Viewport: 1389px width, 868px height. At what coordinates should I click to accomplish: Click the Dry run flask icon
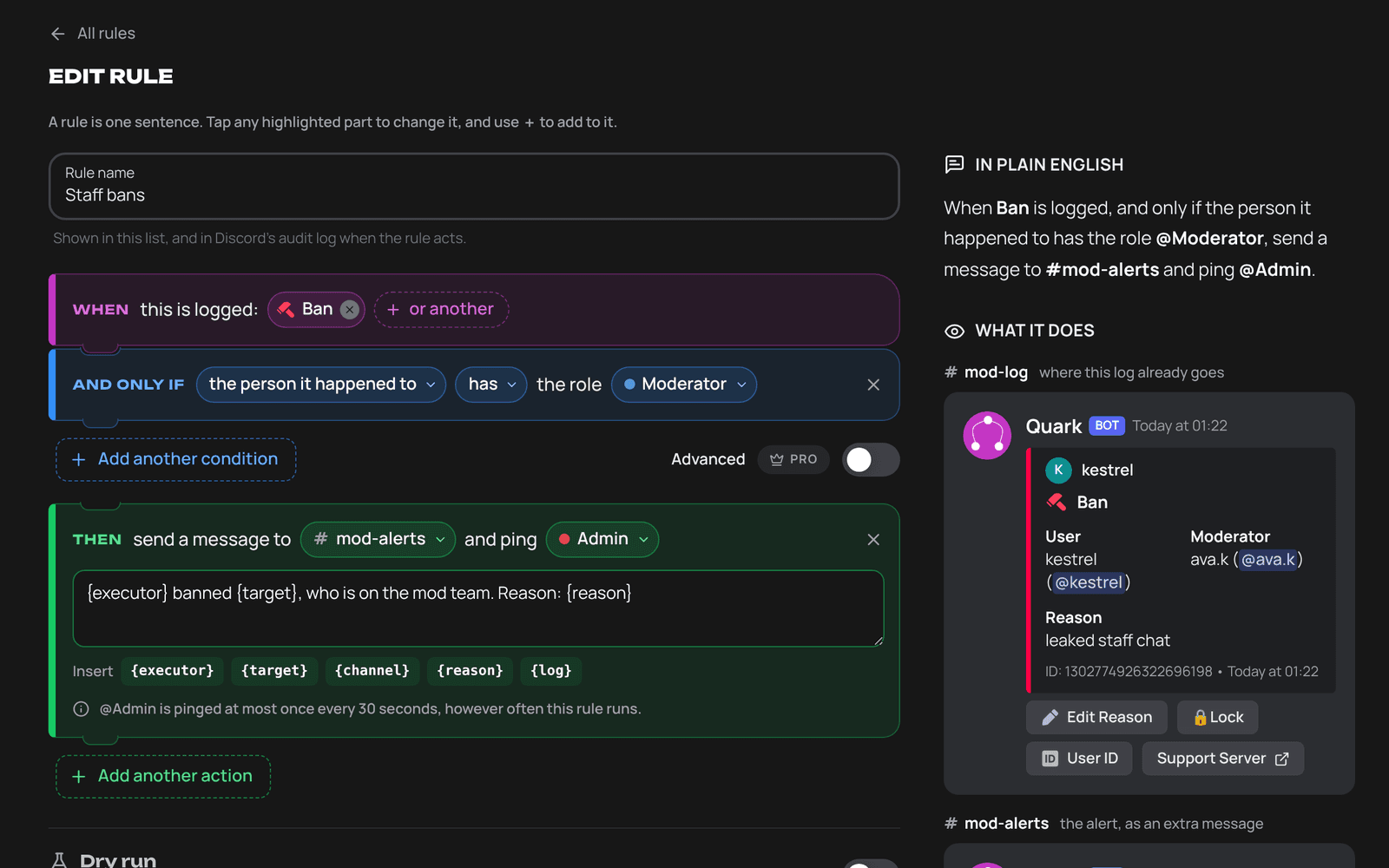(x=59, y=860)
